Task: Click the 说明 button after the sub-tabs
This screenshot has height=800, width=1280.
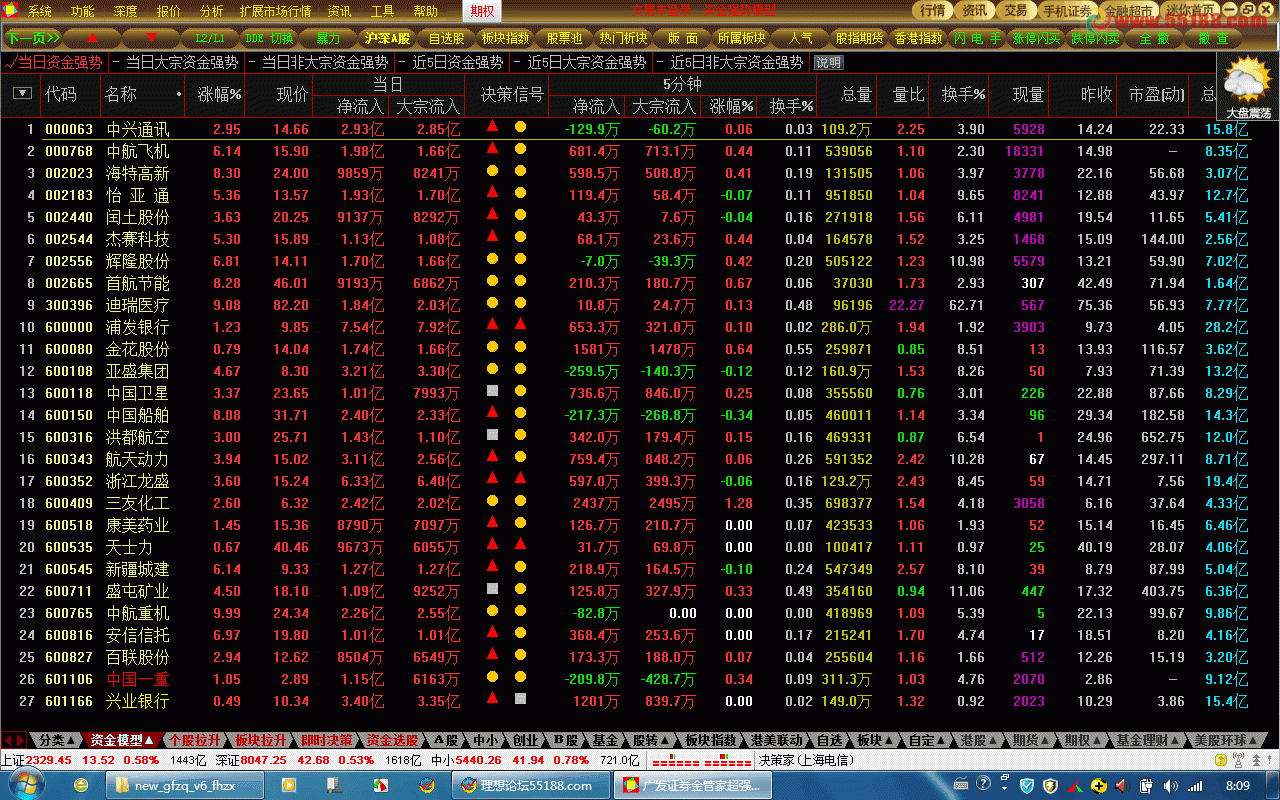Action: [828, 62]
